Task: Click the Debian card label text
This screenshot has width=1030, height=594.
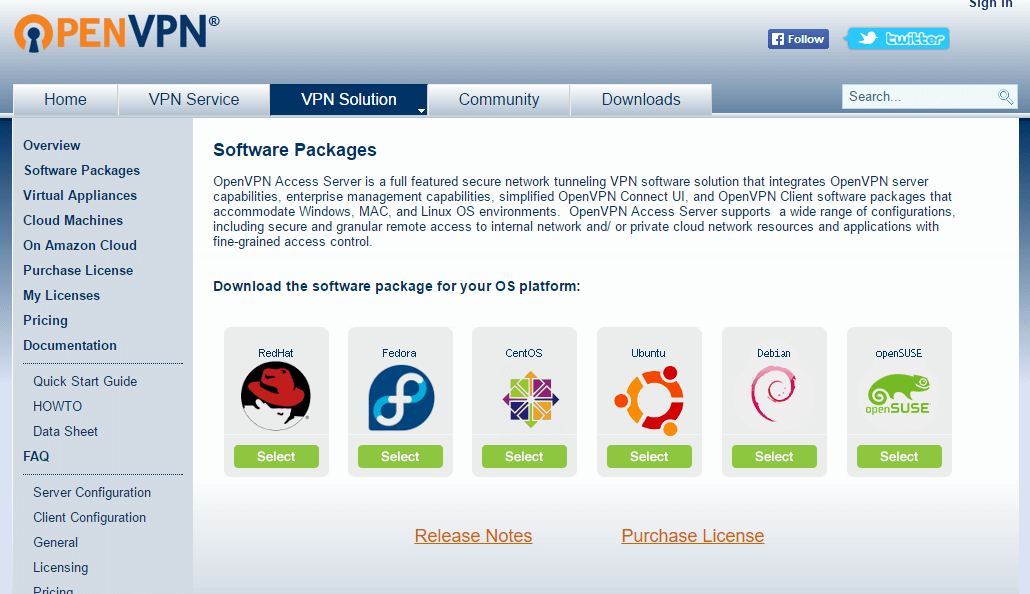Action: [x=774, y=353]
